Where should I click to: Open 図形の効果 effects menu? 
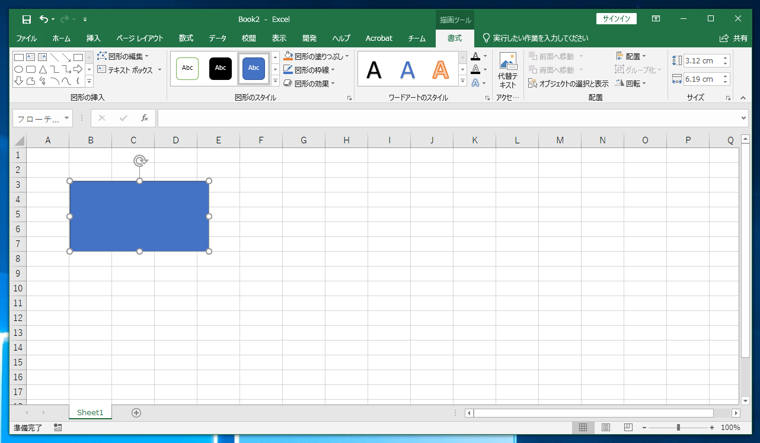click(309, 83)
